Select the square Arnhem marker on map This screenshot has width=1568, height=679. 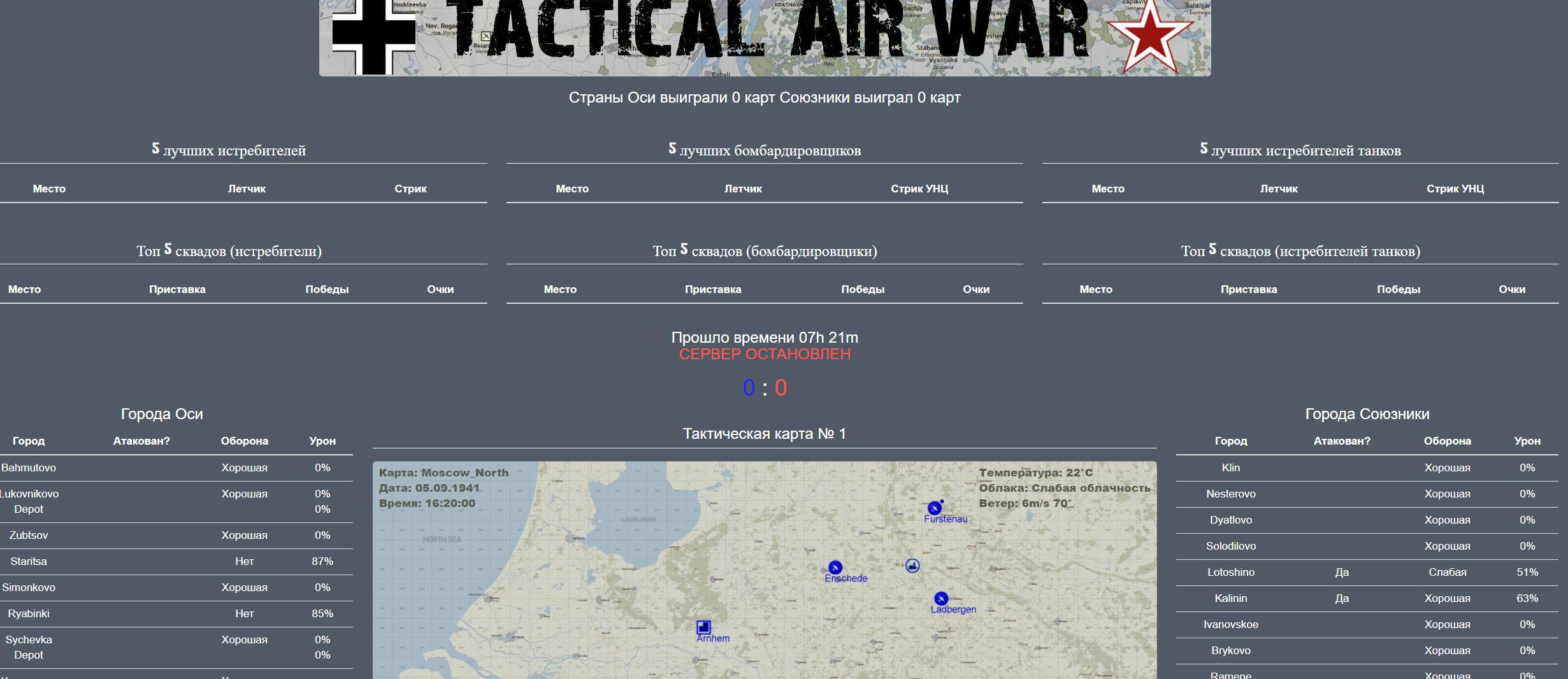pyautogui.click(x=703, y=627)
